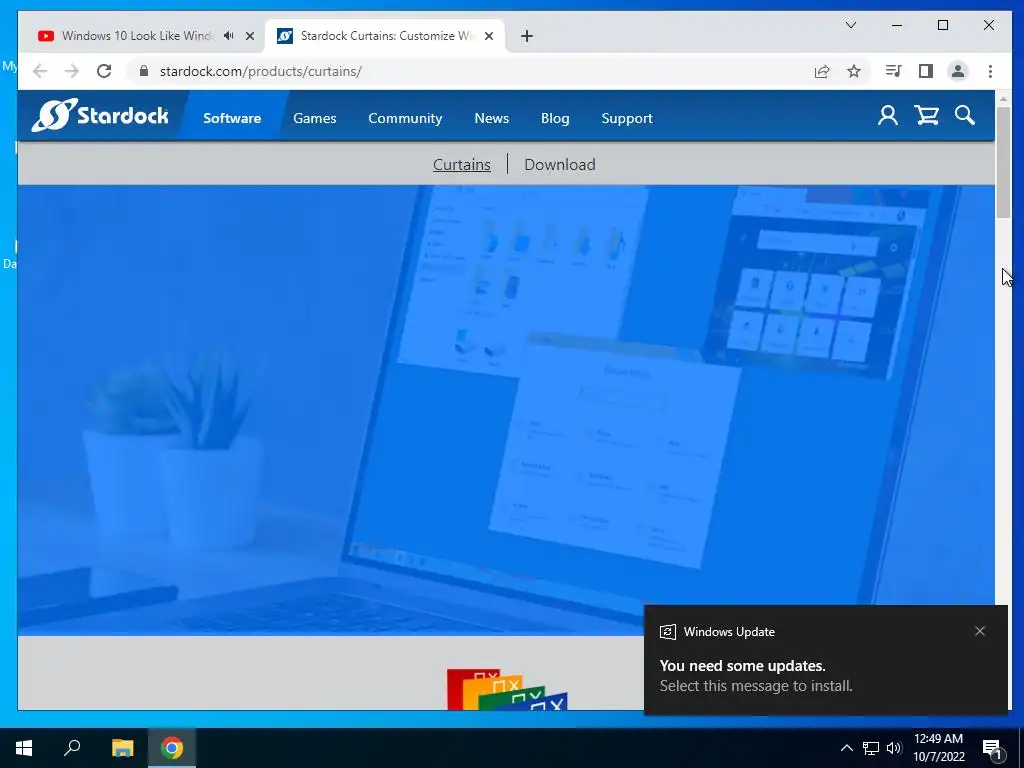Open the media controls icon in Chrome toolbar

pos(893,71)
